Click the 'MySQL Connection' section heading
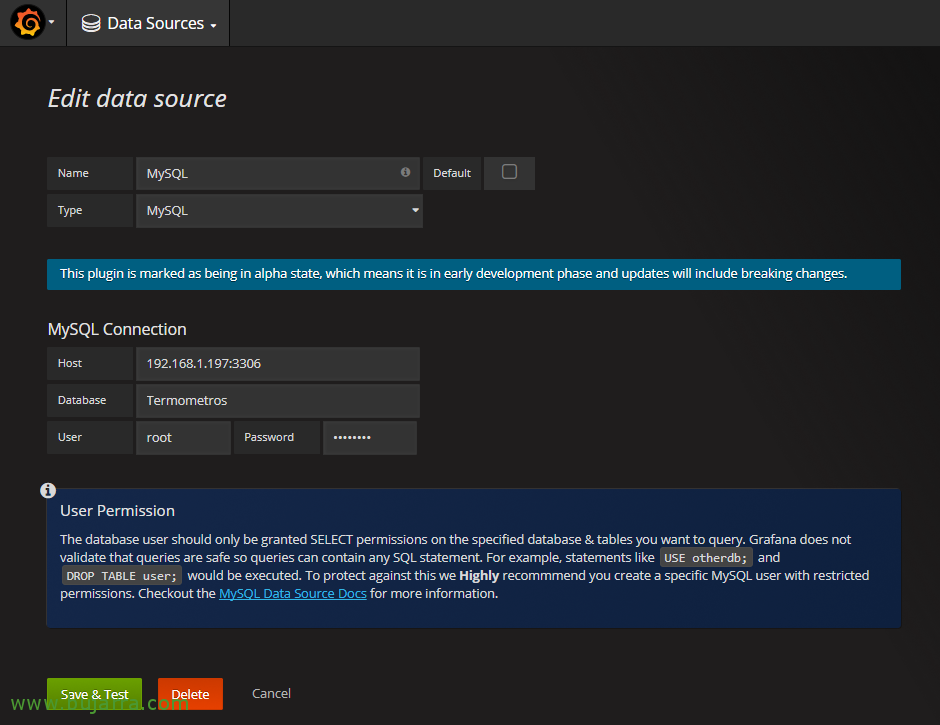This screenshot has width=940, height=725. pos(117,329)
